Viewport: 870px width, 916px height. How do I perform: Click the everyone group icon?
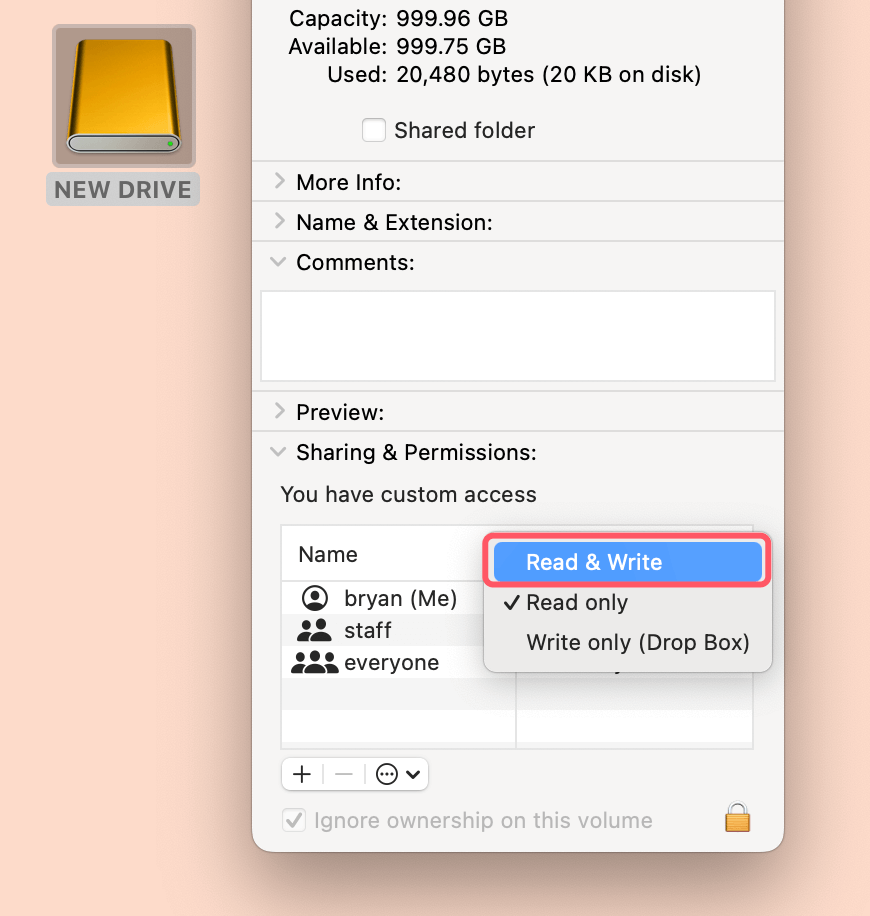313,662
